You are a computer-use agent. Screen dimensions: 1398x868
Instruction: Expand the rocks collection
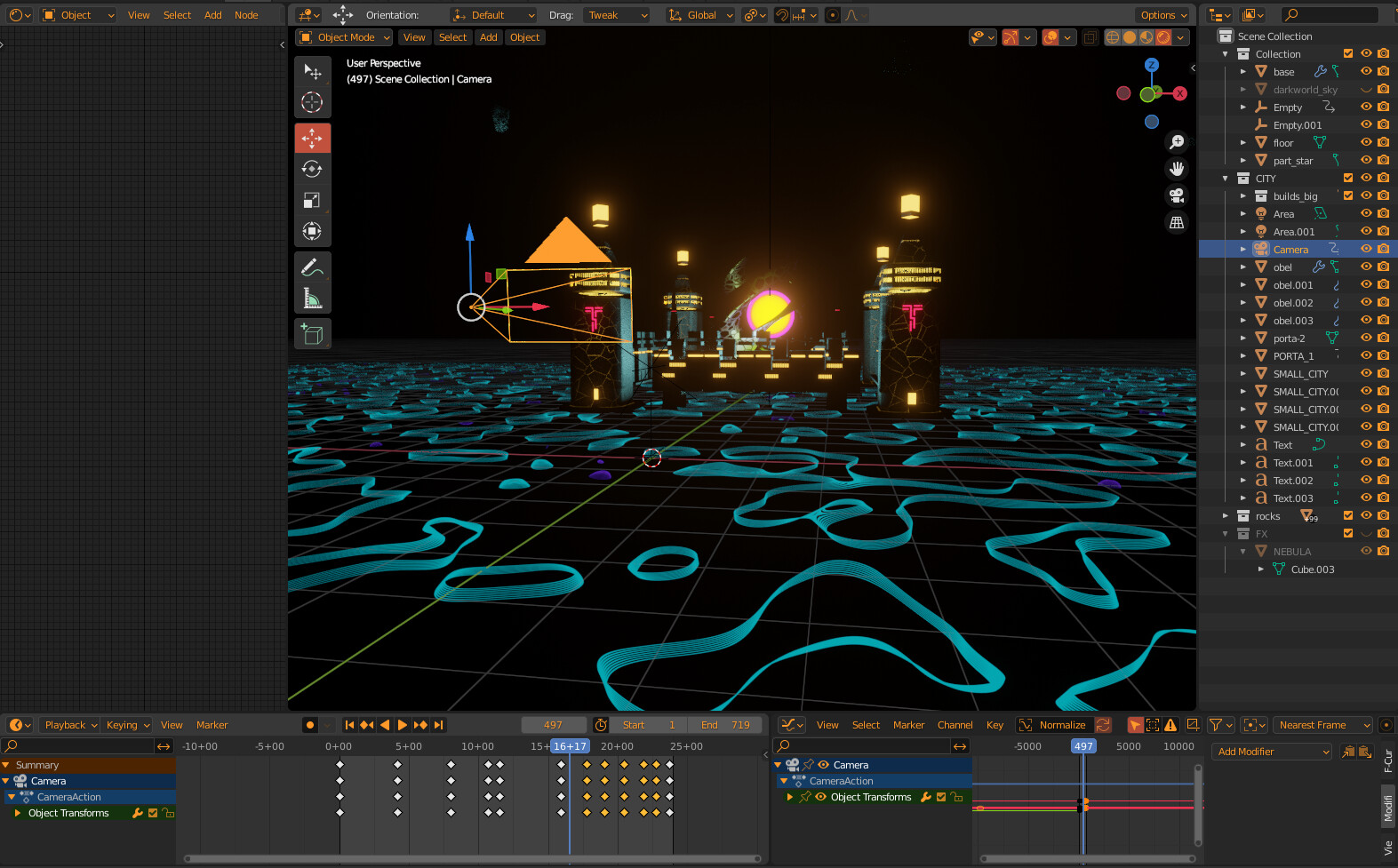pyautogui.click(x=1226, y=515)
